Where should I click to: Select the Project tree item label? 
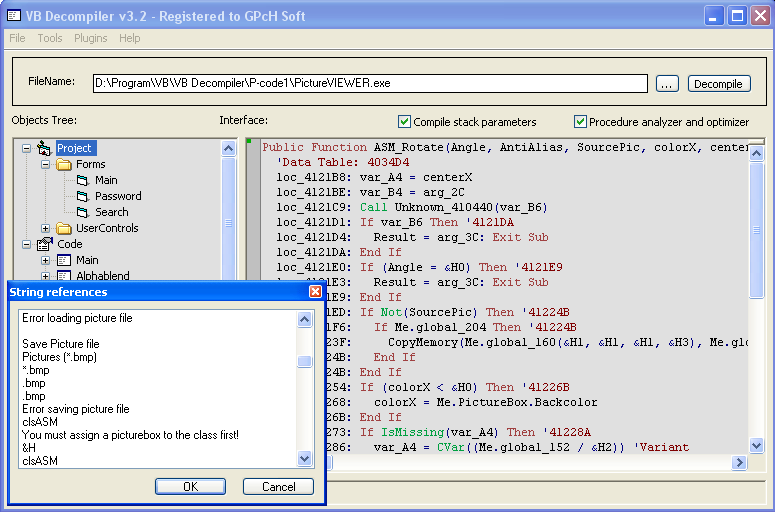point(74,148)
